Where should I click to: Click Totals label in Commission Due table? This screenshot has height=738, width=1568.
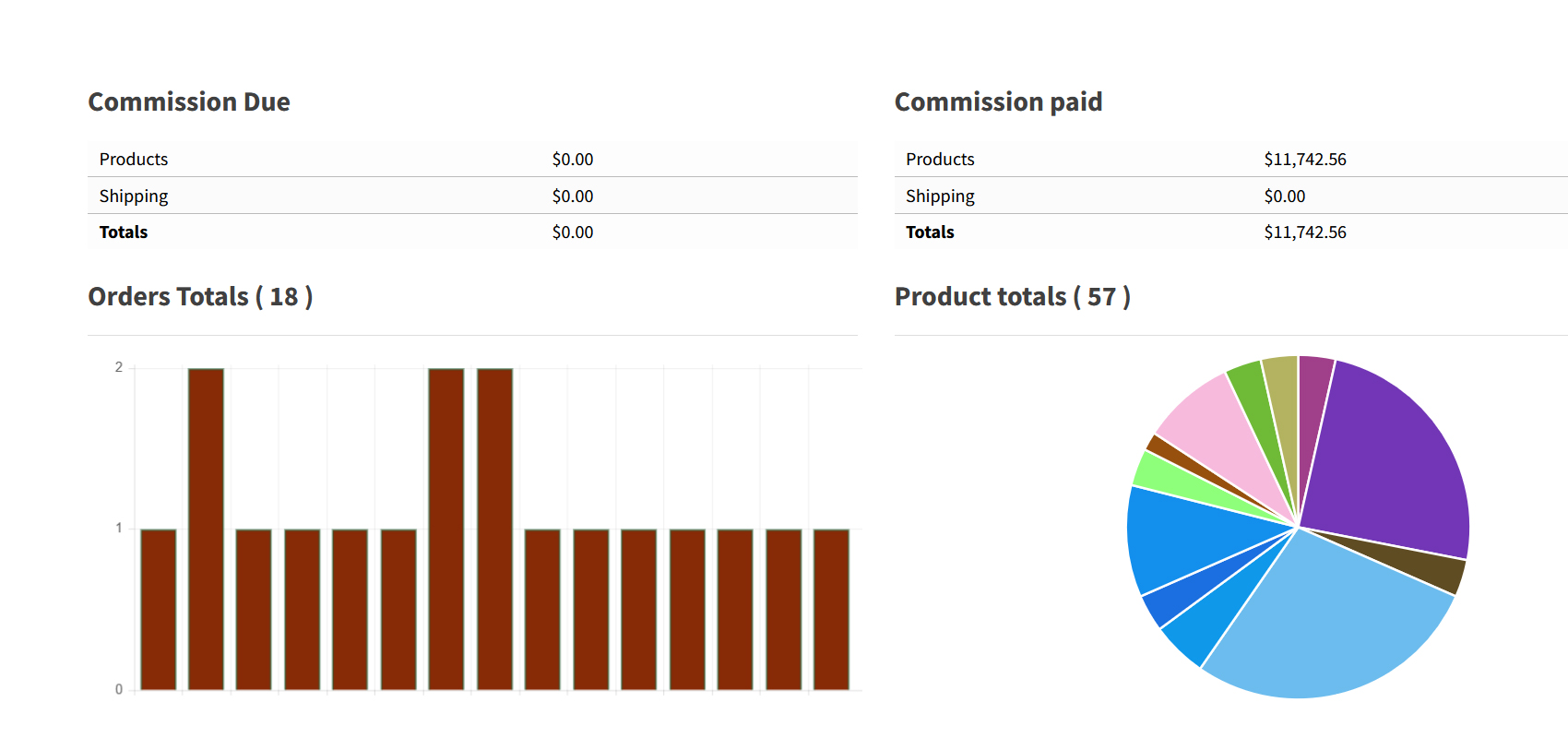[x=124, y=232]
